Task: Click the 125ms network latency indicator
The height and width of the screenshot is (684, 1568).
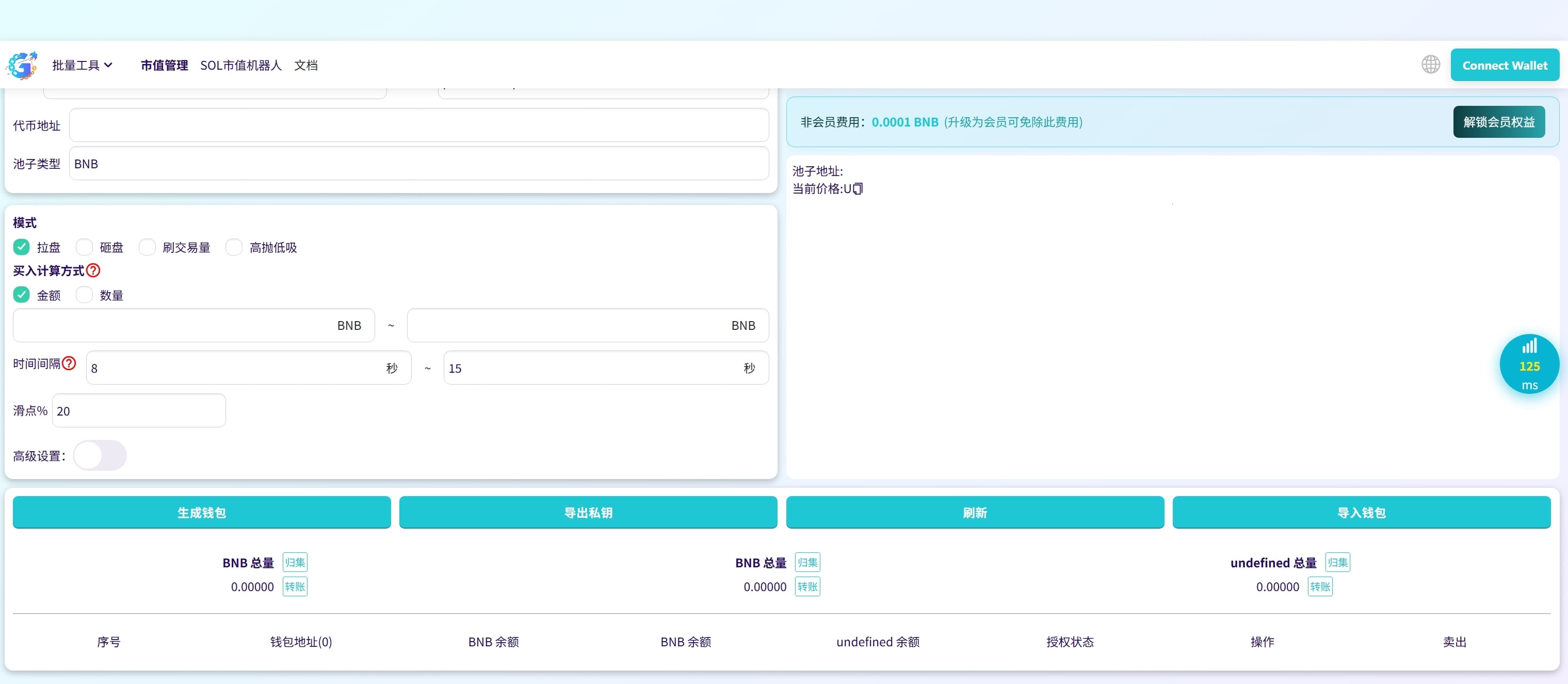Action: pos(1530,364)
